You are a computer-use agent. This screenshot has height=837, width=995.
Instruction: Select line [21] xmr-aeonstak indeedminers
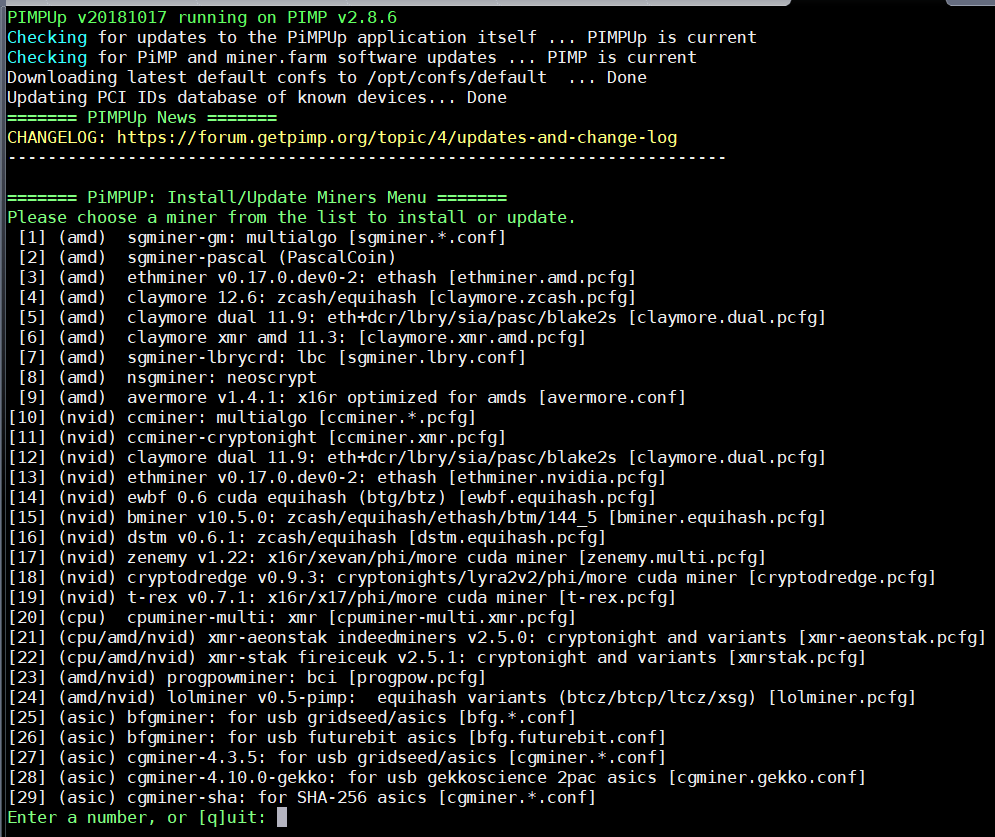tap(497, 638)
